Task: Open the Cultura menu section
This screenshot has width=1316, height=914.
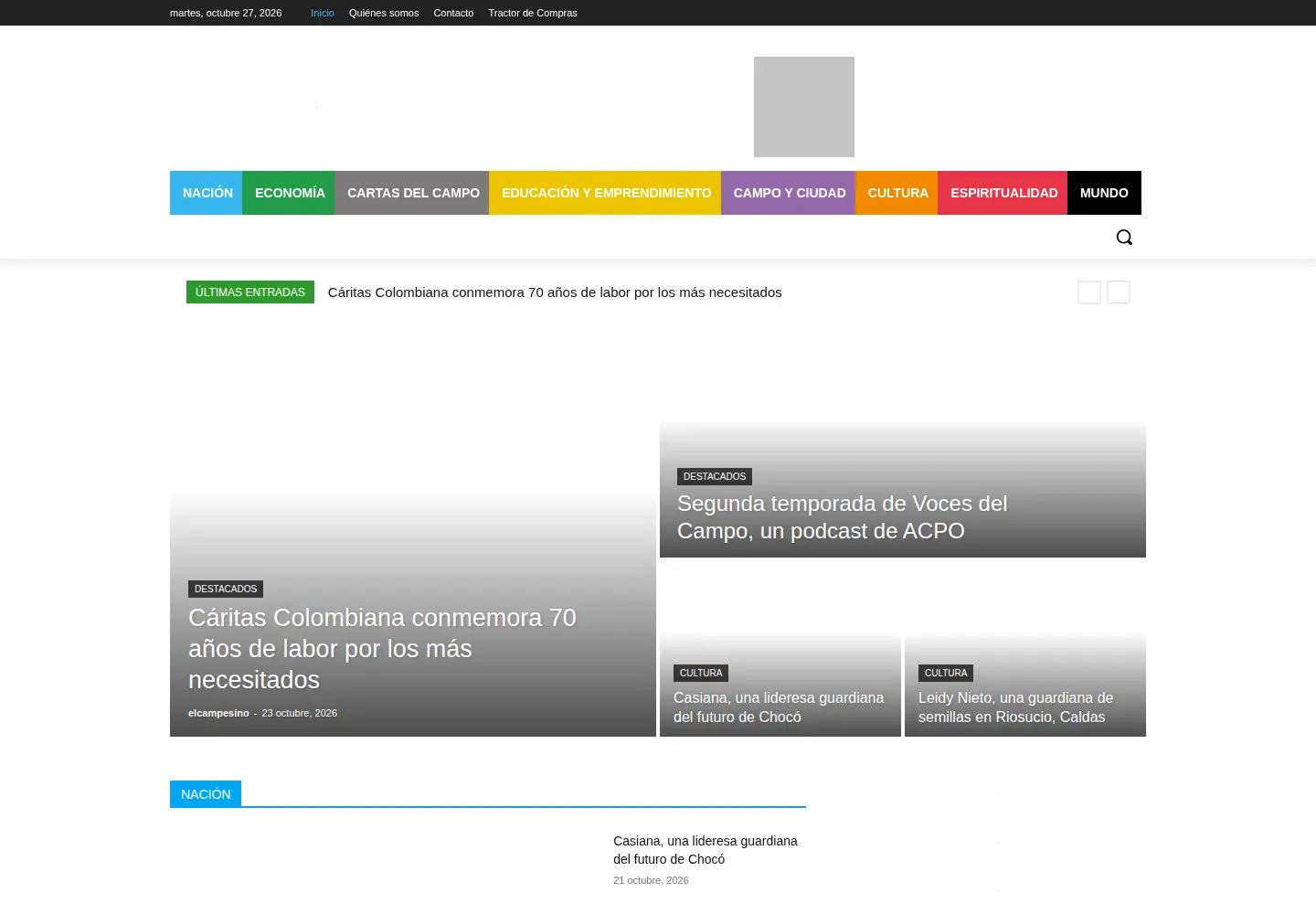Action: pyautogui.click(x=897, y=193)
